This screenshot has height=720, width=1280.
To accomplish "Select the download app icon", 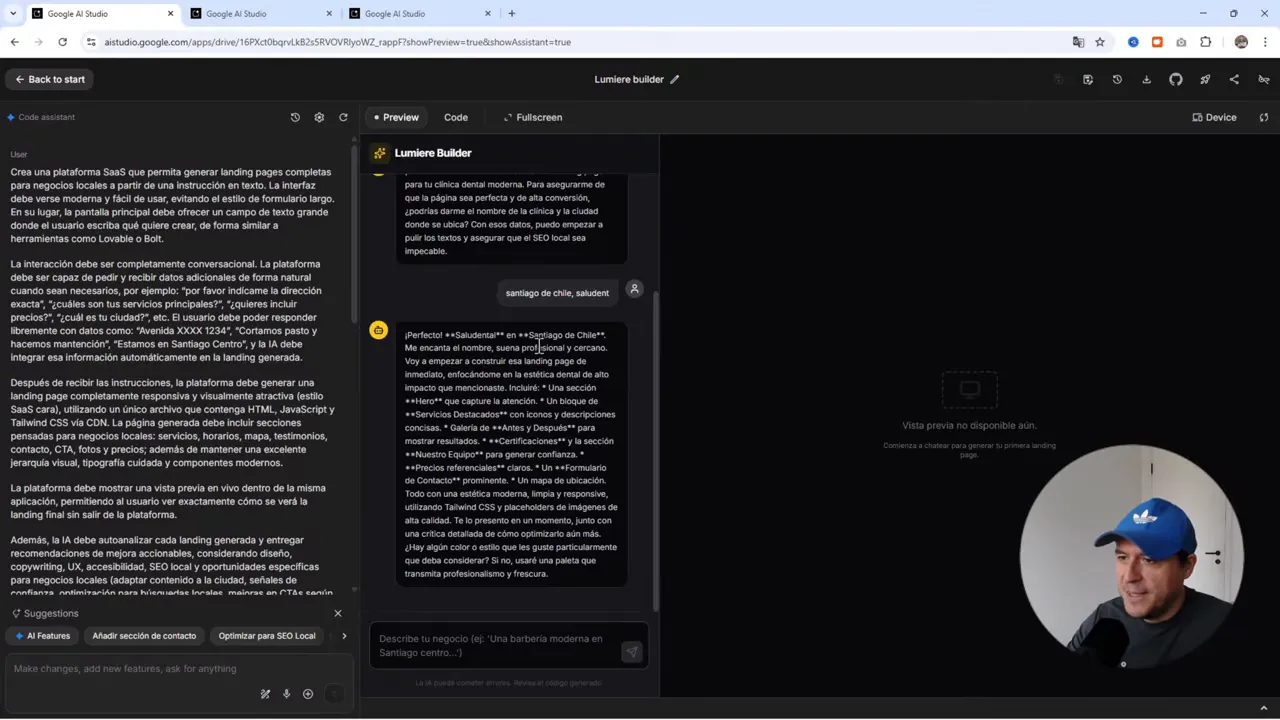I will [1147, 79].
